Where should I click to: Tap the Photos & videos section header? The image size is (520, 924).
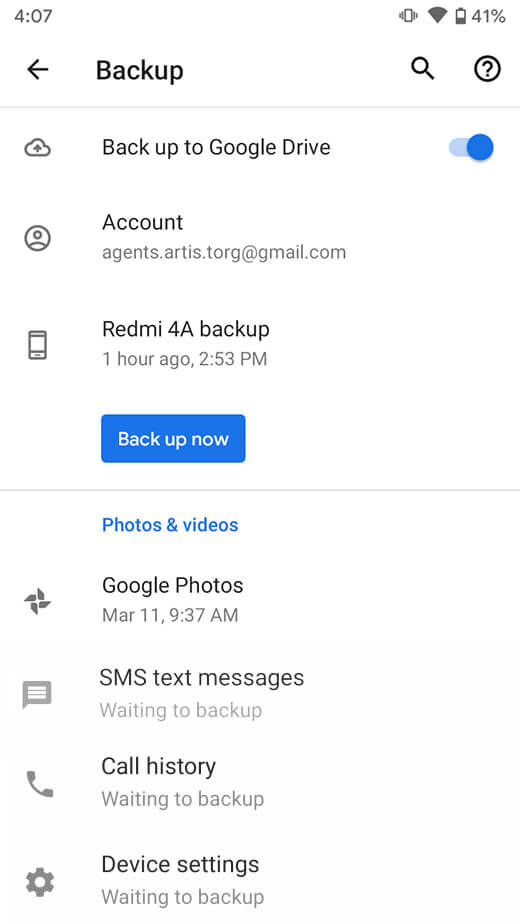click(x=170, y=524)
